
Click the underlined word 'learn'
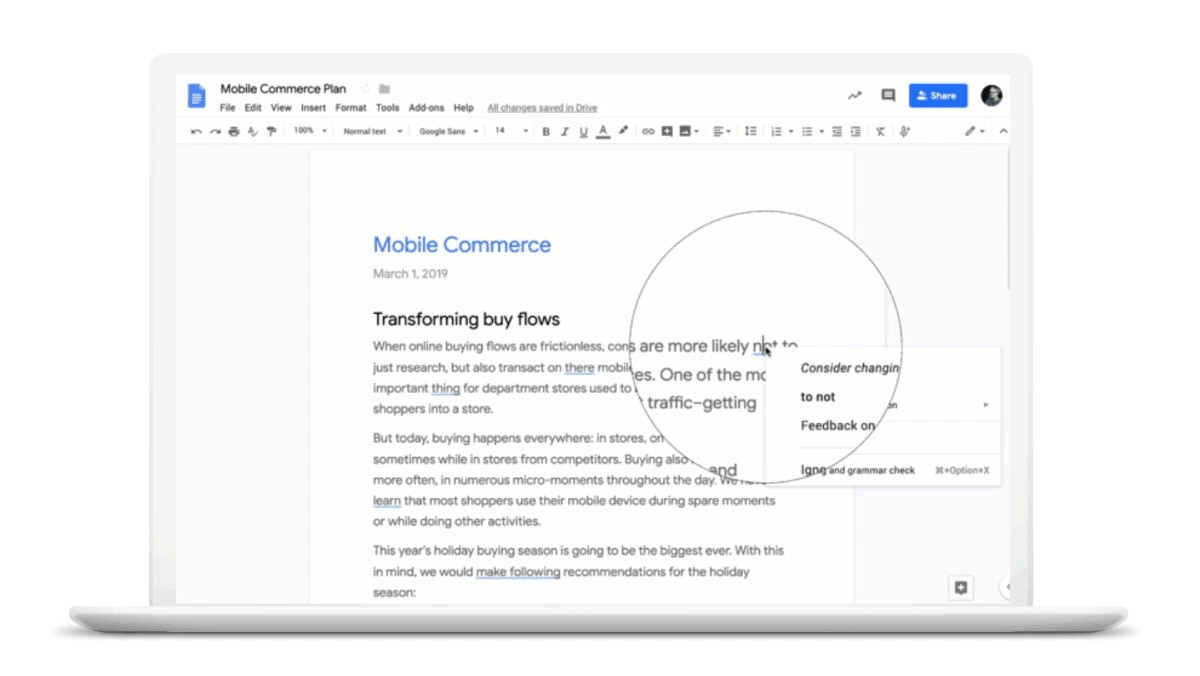point(387,501)
